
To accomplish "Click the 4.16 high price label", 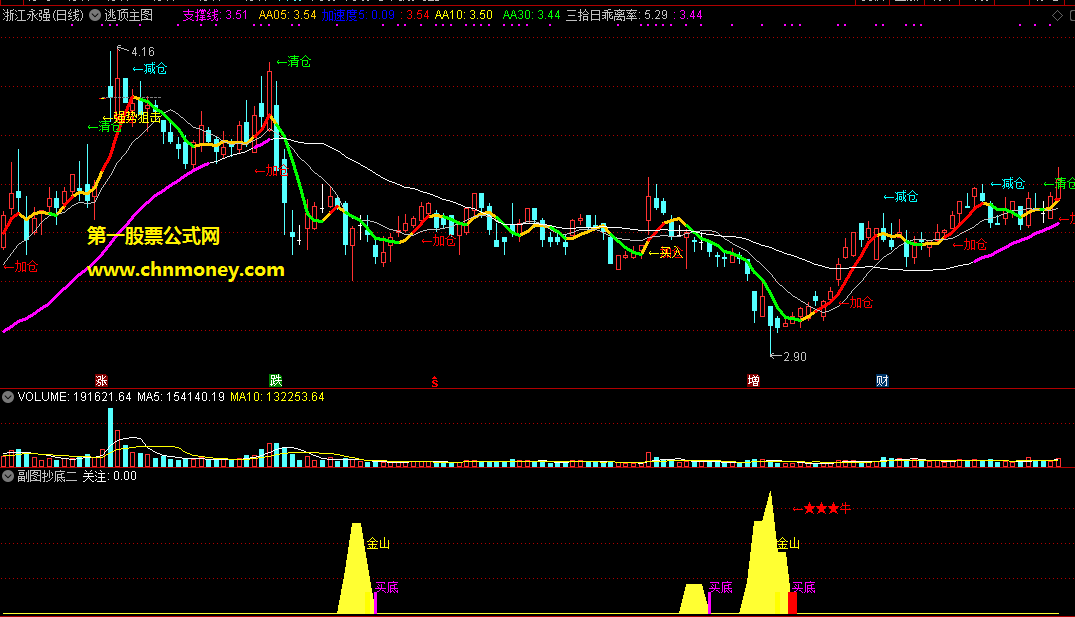I will 143,52.
